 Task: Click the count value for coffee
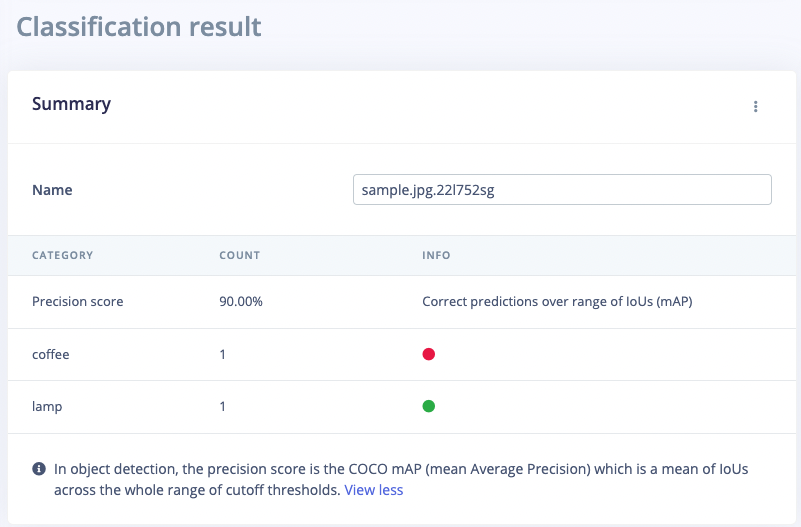pyautogui.click(x=223, y=354)
